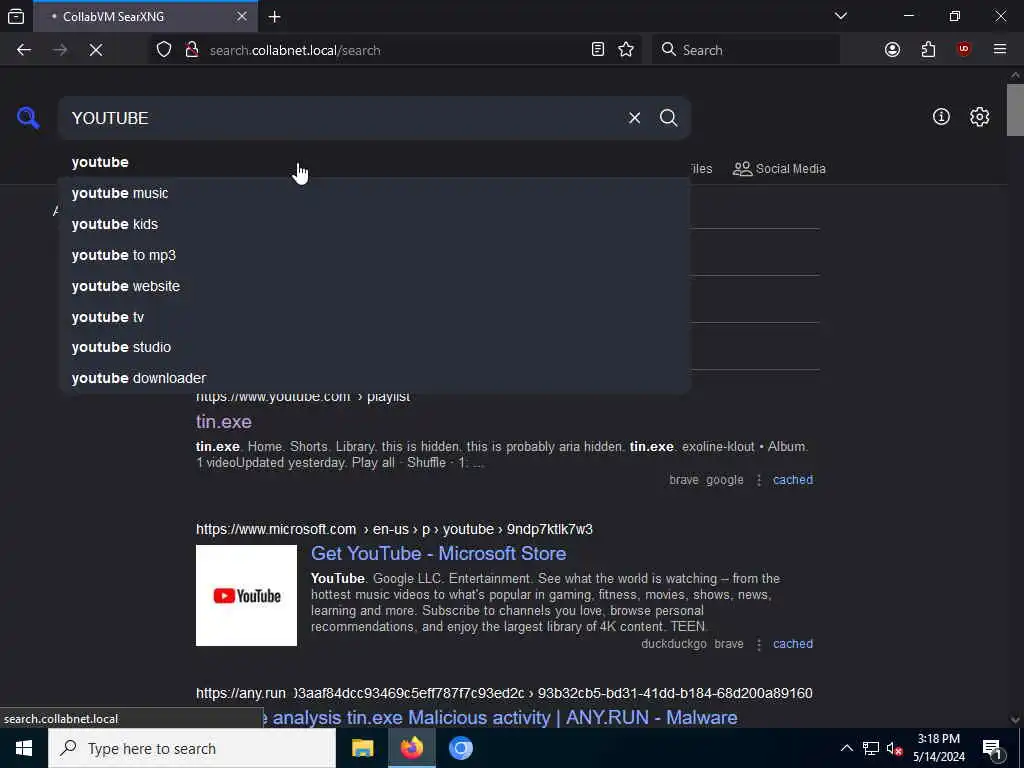Choose 'youtube tv' suggestion
Image resolution: width=1024 pixels, height=768 pixels.
(374, 317)
